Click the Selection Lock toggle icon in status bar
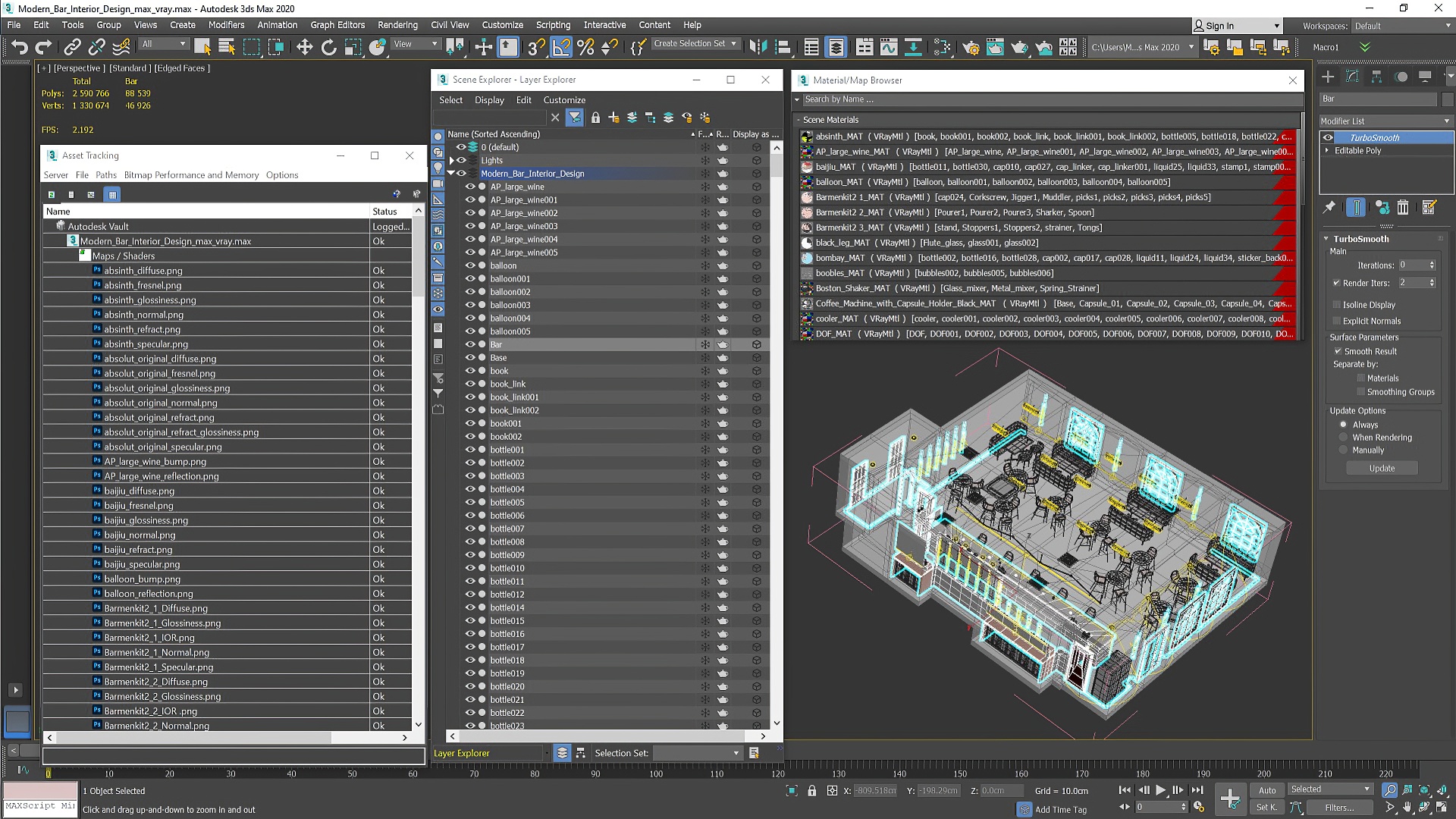This screenshot has height=819, width=1456. pos(812,791)
